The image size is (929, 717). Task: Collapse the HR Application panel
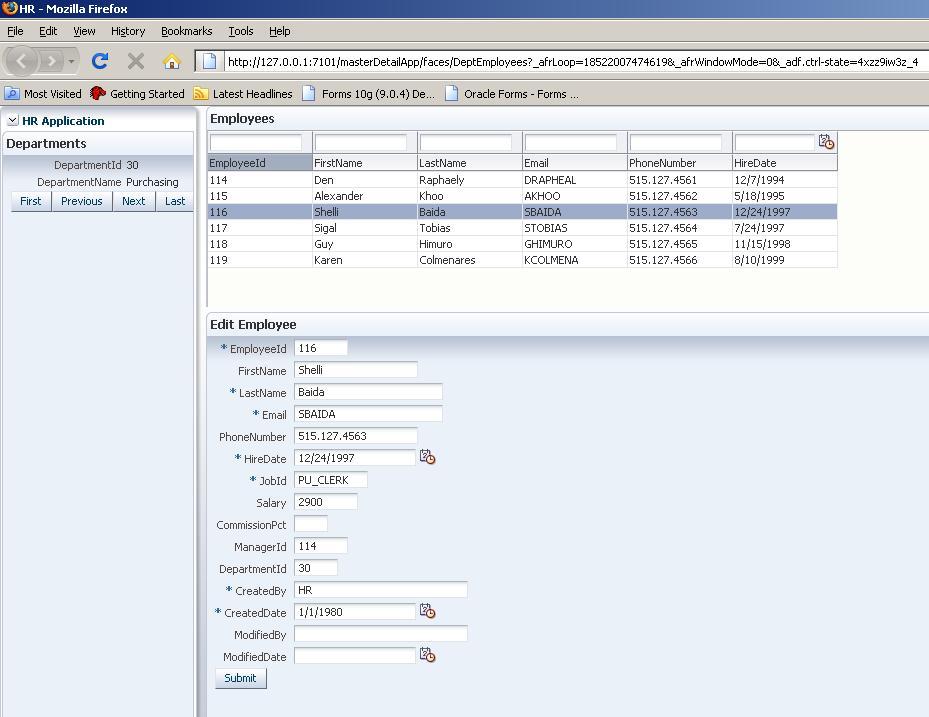pyautogui.click(x=12, y=120)
